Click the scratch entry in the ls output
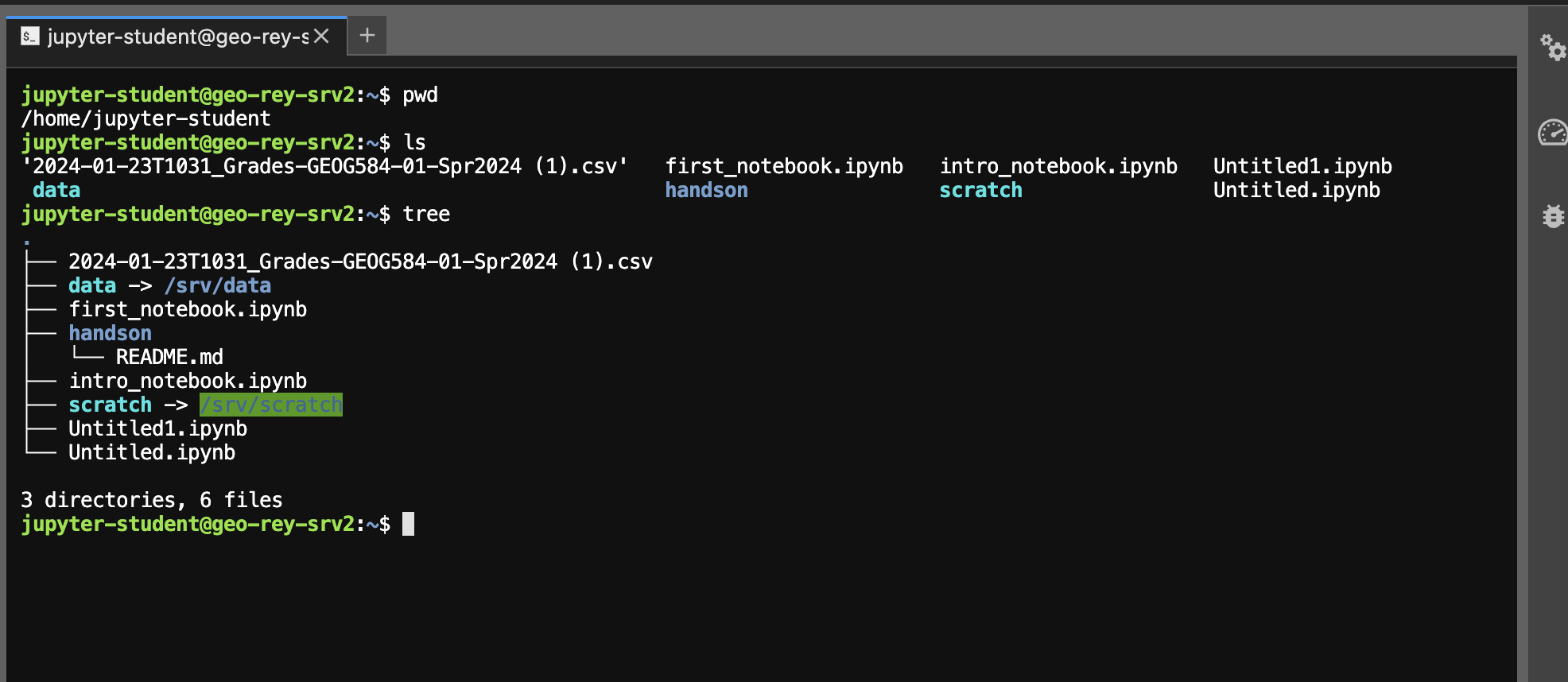The width and height of the screenshot is (1568, 682). point(980,190)
